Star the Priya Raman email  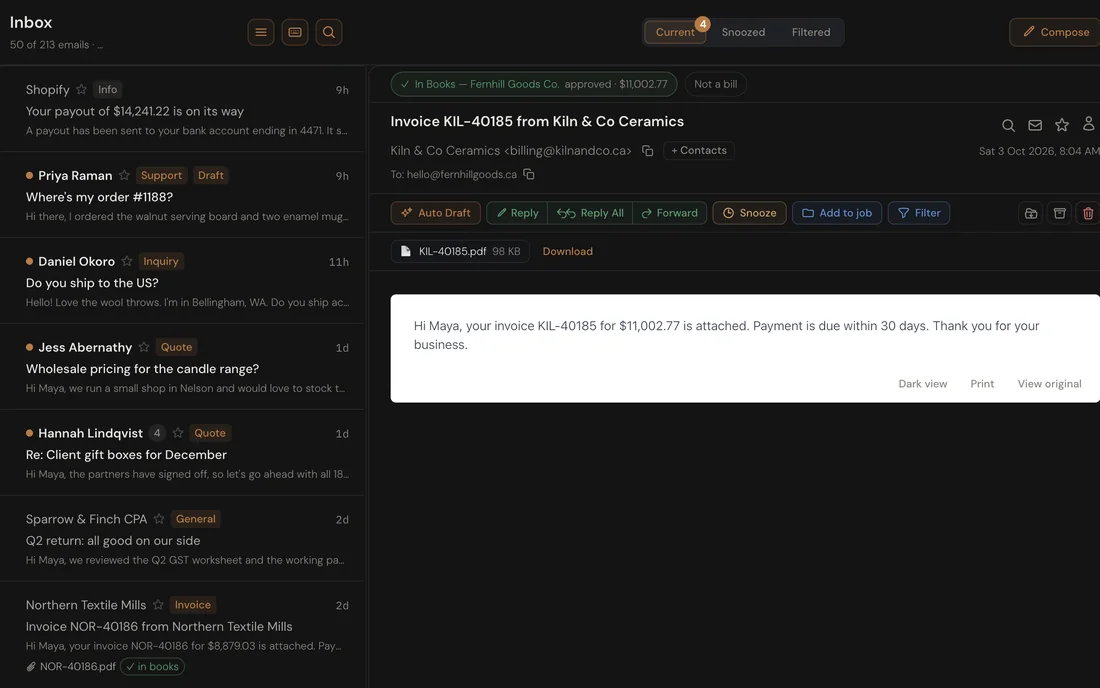(124, 175)
